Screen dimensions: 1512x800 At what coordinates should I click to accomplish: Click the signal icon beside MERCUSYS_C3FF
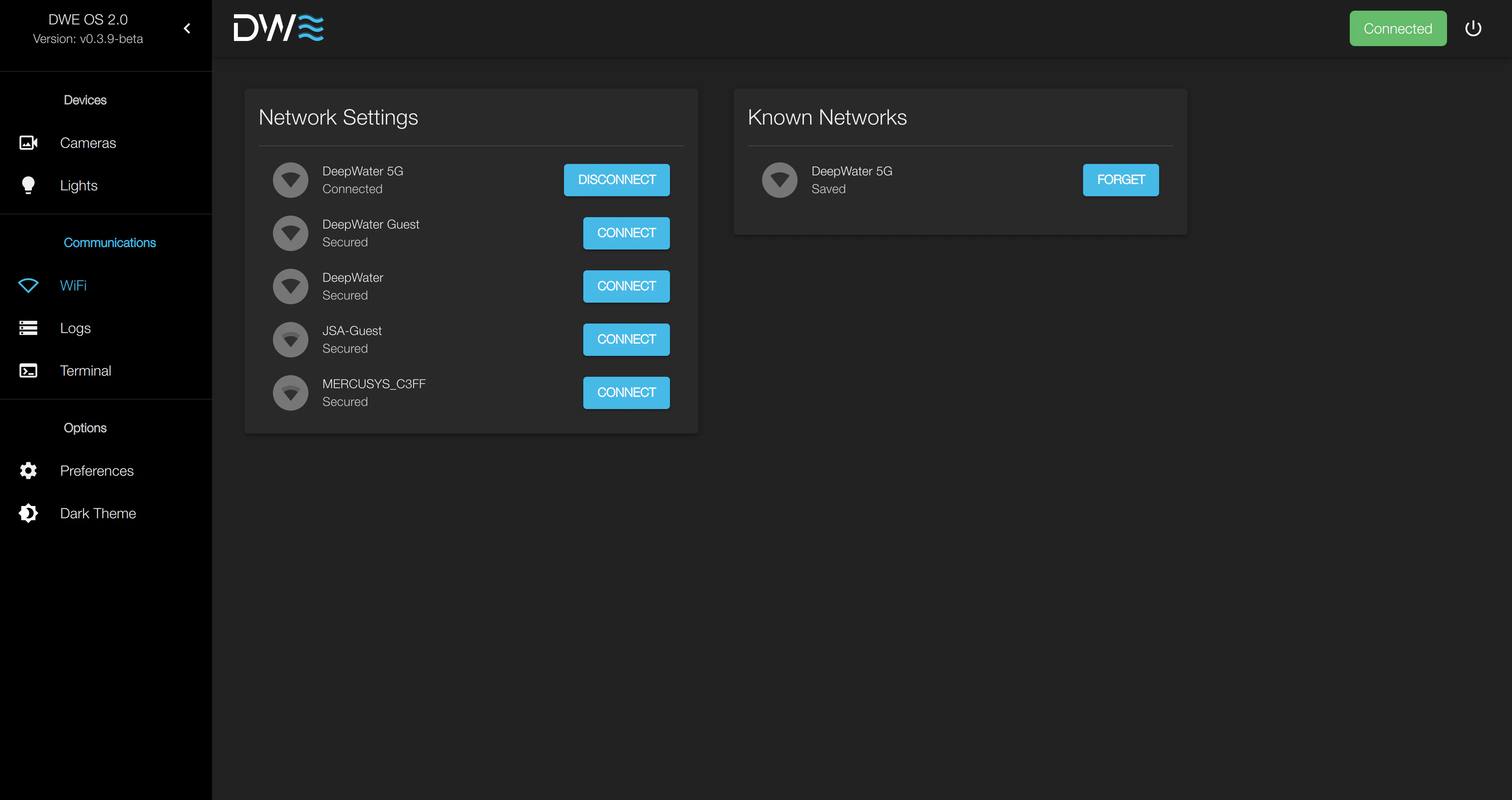(x=291, y=393)
